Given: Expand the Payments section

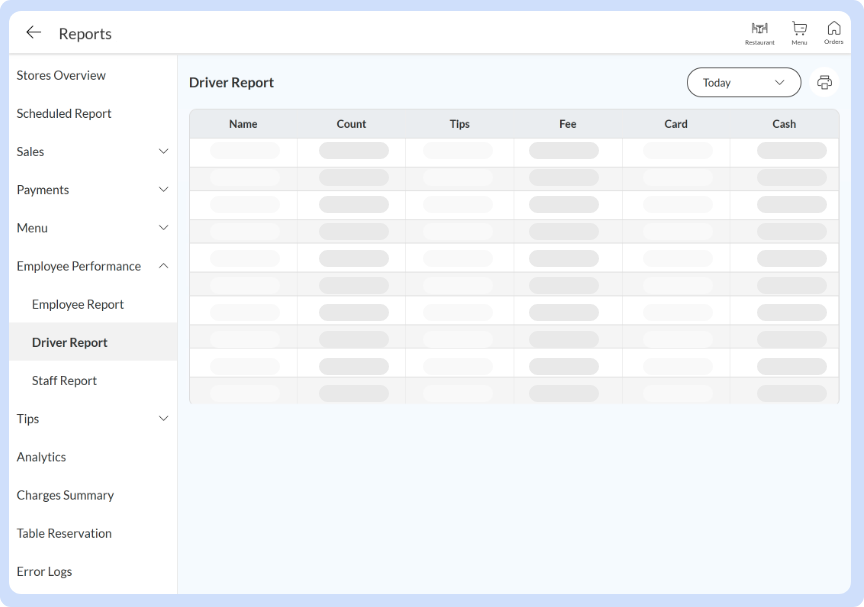Looking at the screenshot, I should (x=164, y=190).
